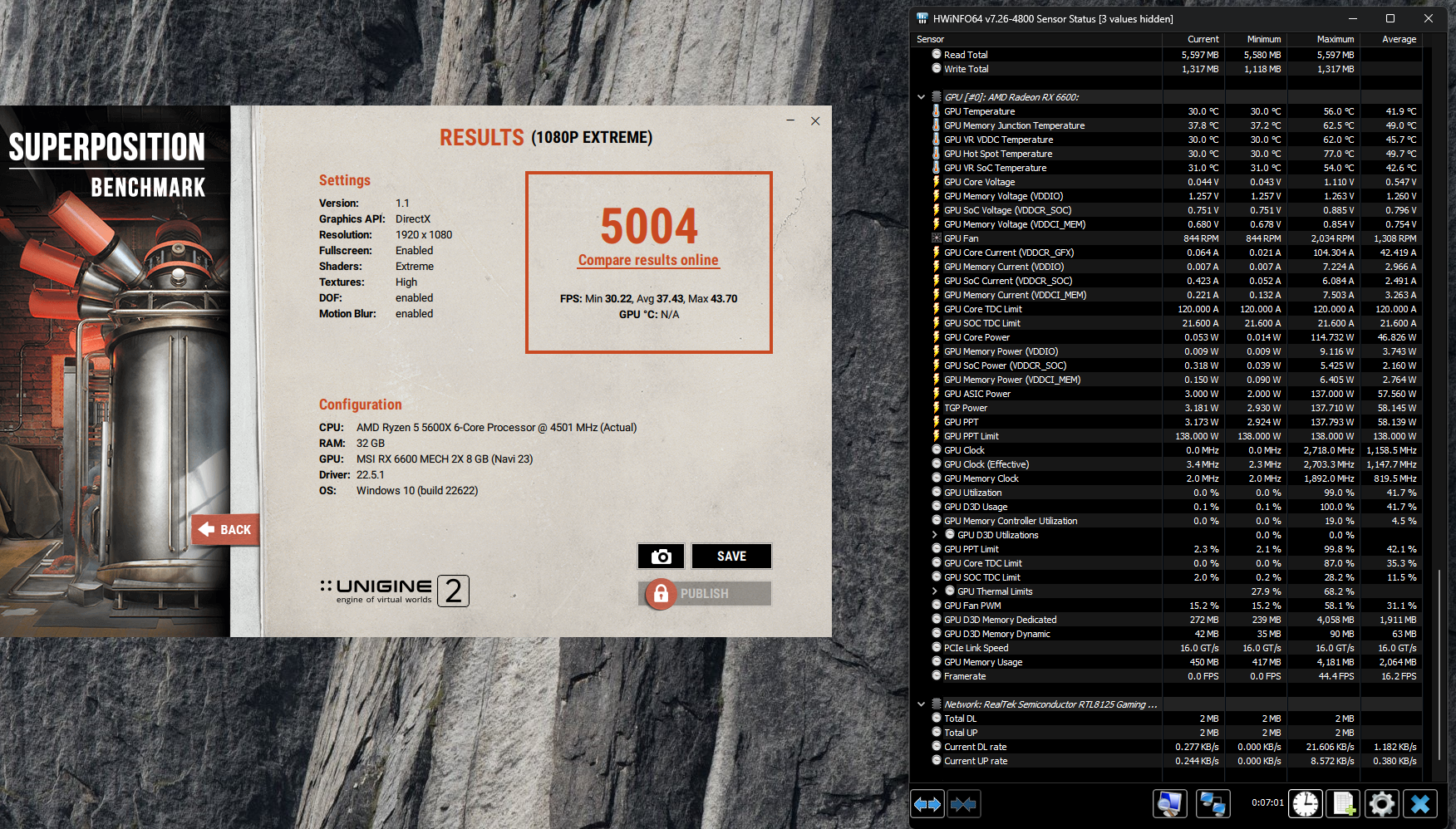
Task: Click the round icon for PCIe Link Speed
Action: (937, 648)
